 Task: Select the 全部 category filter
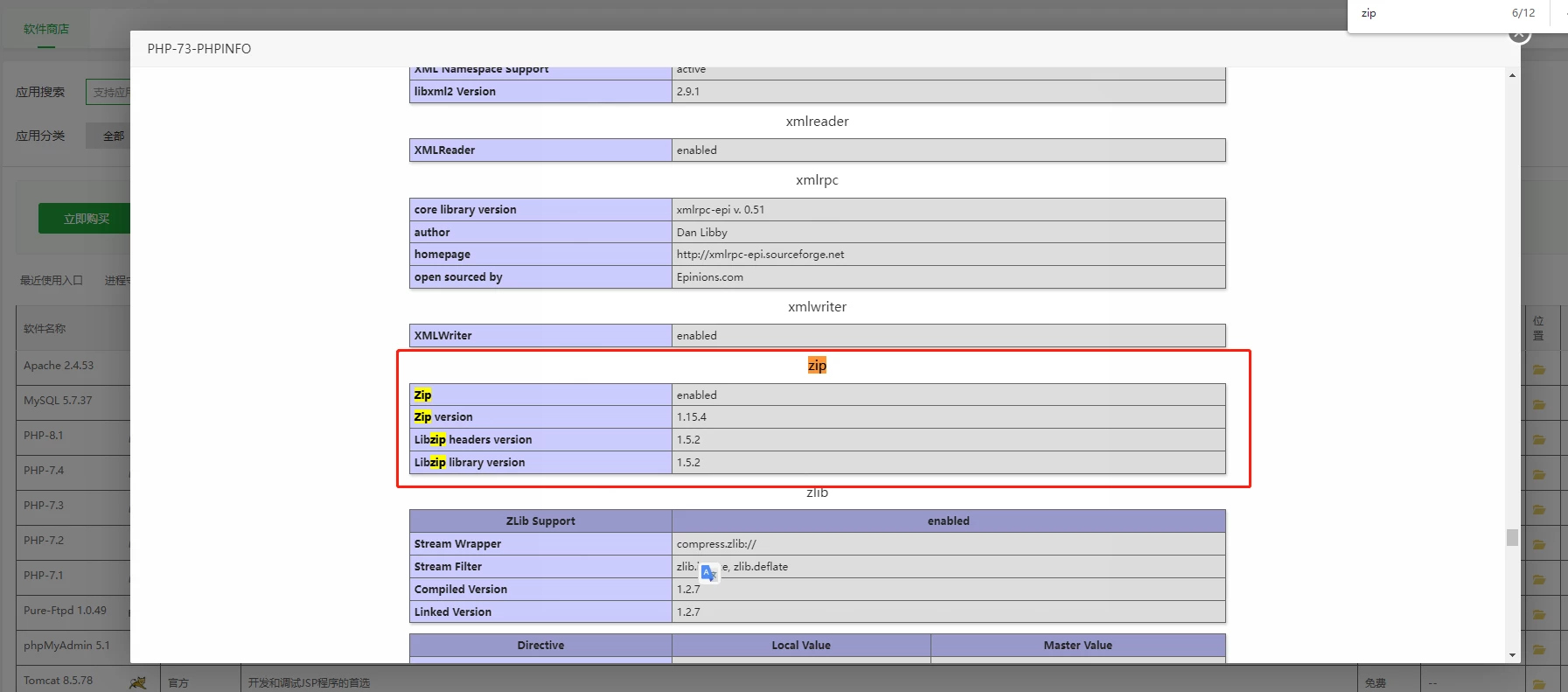pyautogui.click(x=113, y=136)
